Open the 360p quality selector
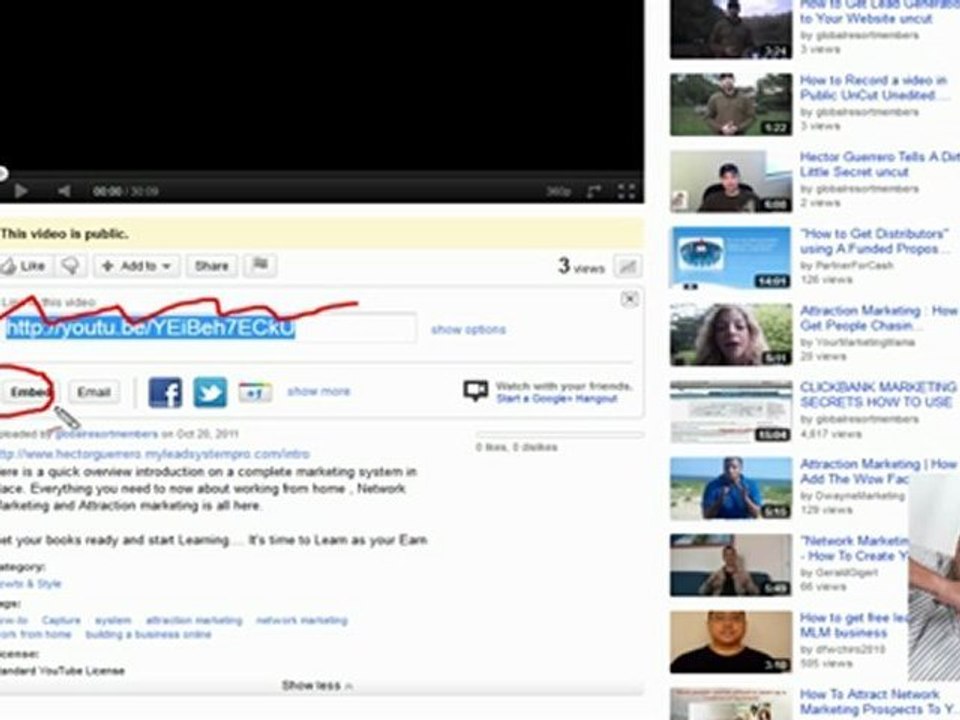The image size is (960, 720). click(x=558, y=192)
